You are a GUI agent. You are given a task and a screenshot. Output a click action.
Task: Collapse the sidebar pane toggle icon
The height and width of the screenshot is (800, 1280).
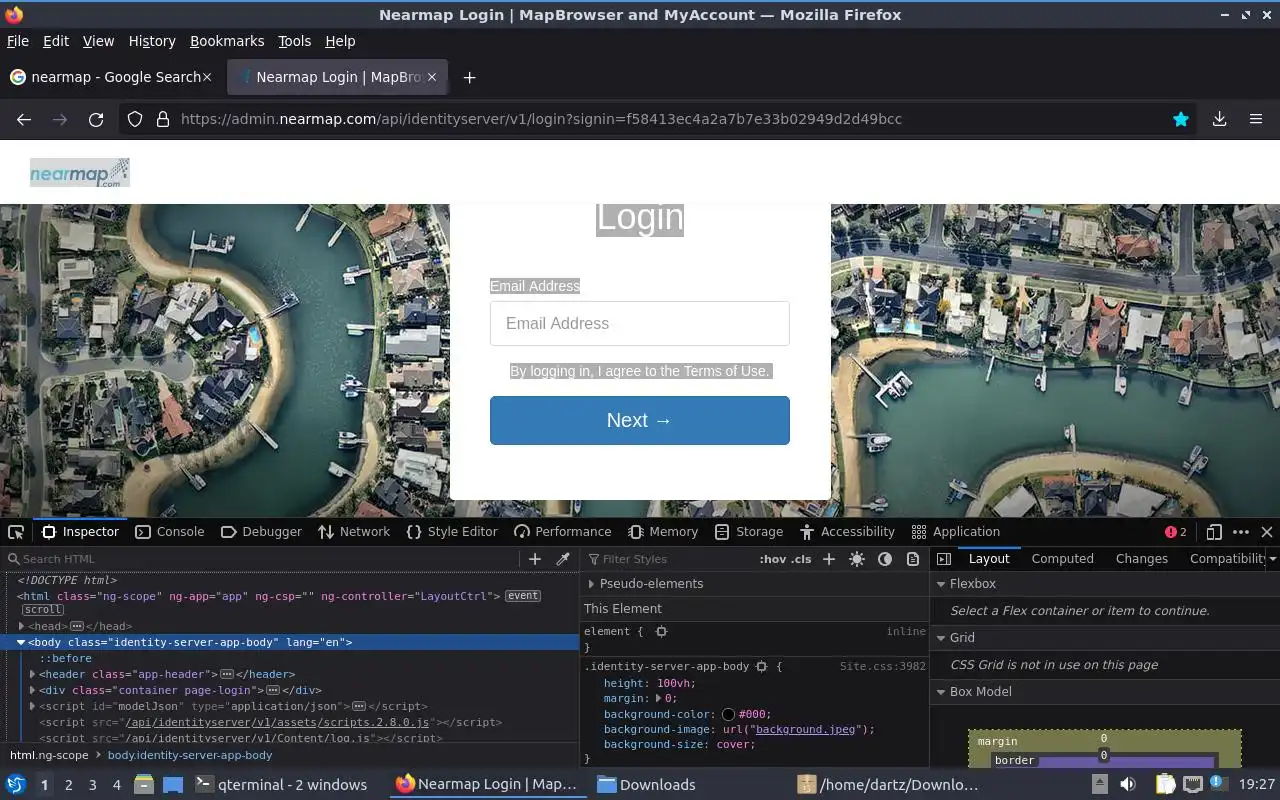point(944,559)
